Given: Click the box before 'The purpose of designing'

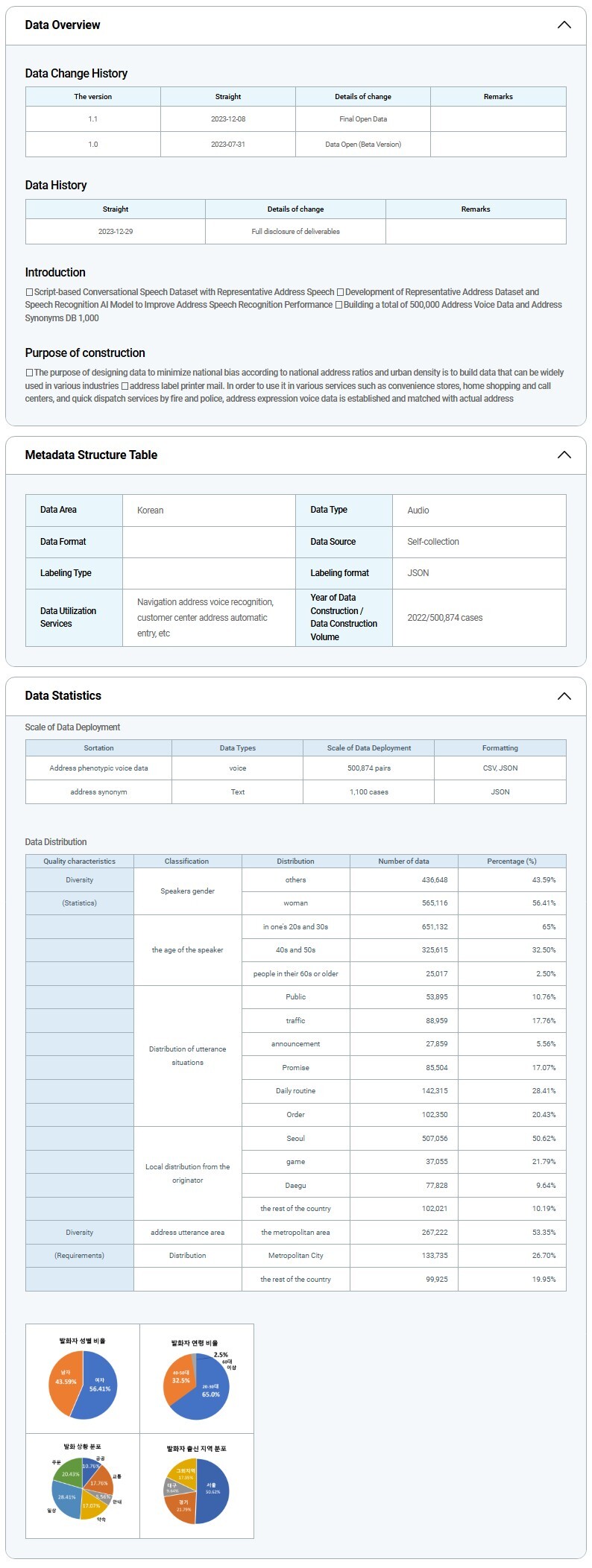Looking at the screenshot, I should pyautogui.click(x=29, y=373).
